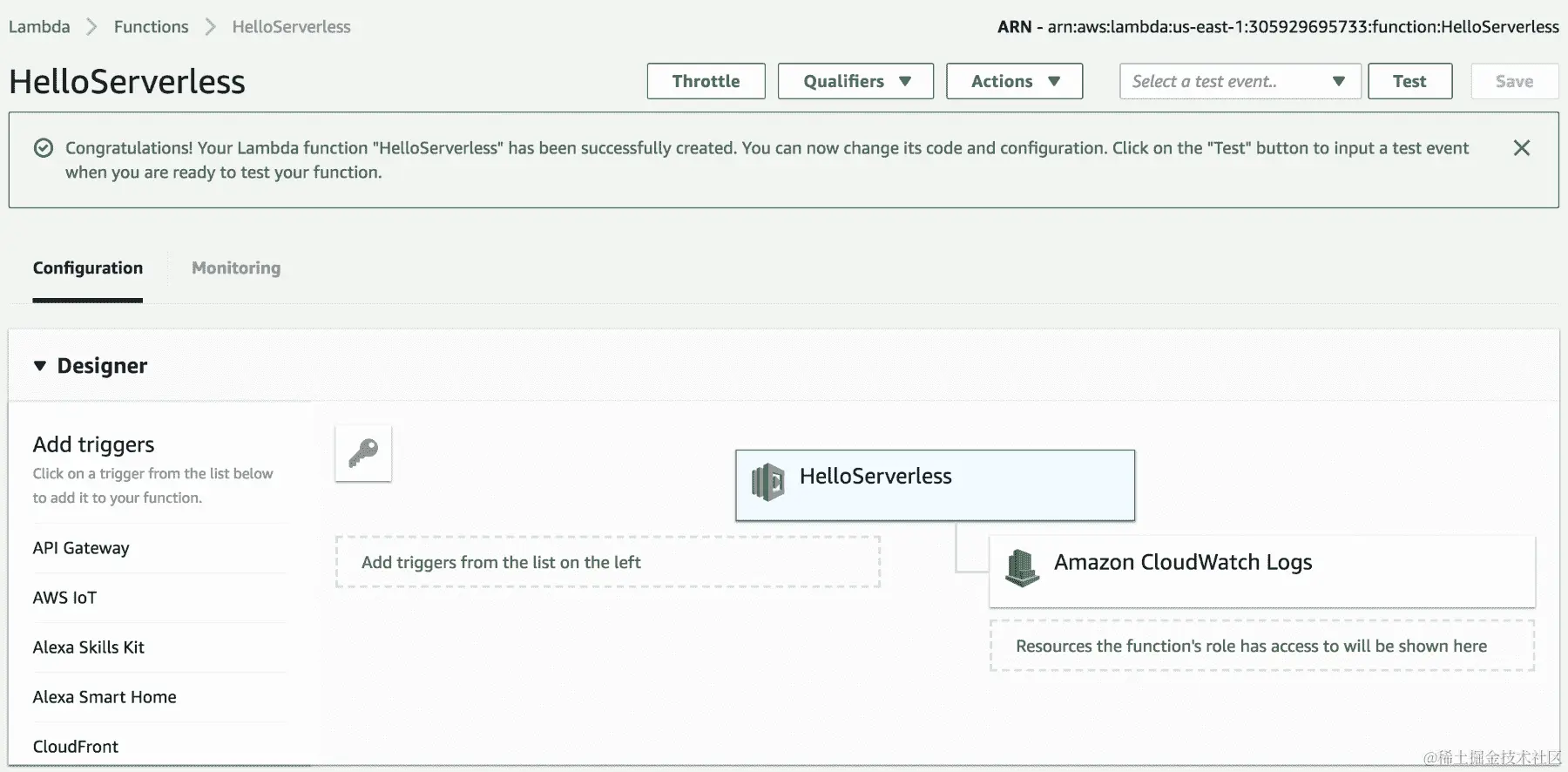Switch to the Monitoring tab
The width and height of the screenshot is (1568, 772).
click(x=236, y=268)
